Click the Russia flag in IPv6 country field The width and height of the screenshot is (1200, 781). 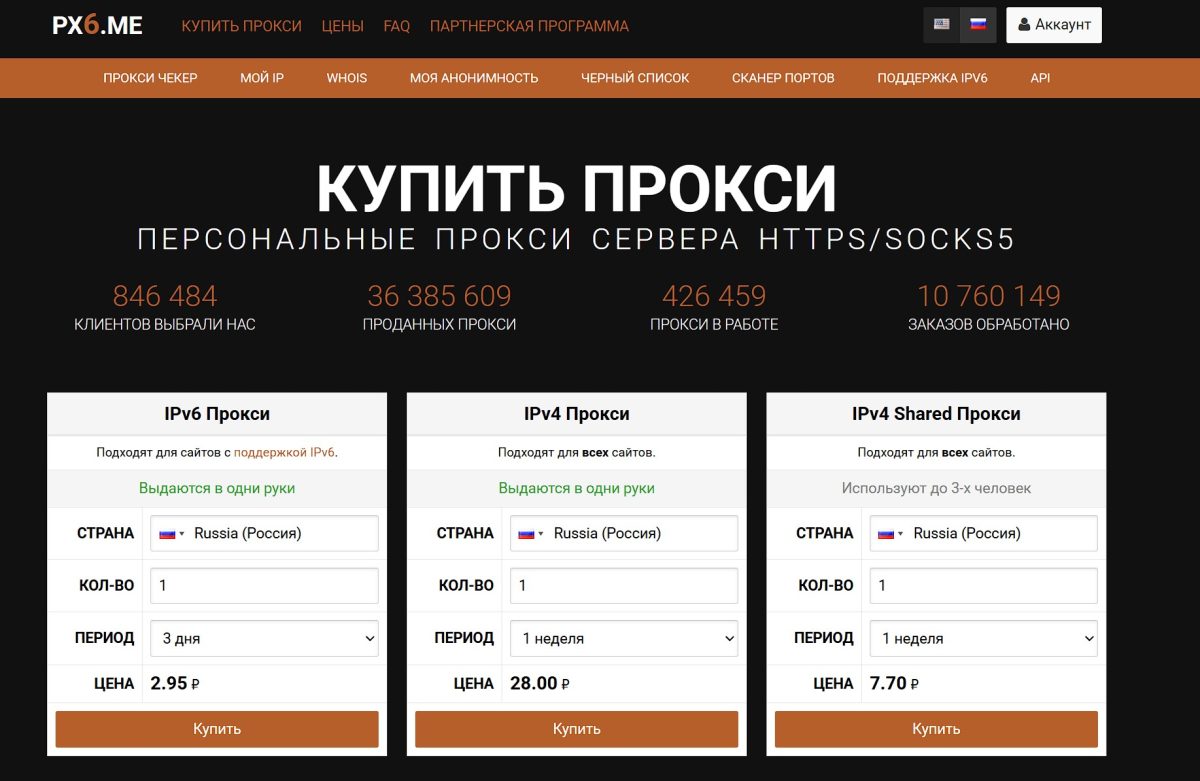[167, 534]
